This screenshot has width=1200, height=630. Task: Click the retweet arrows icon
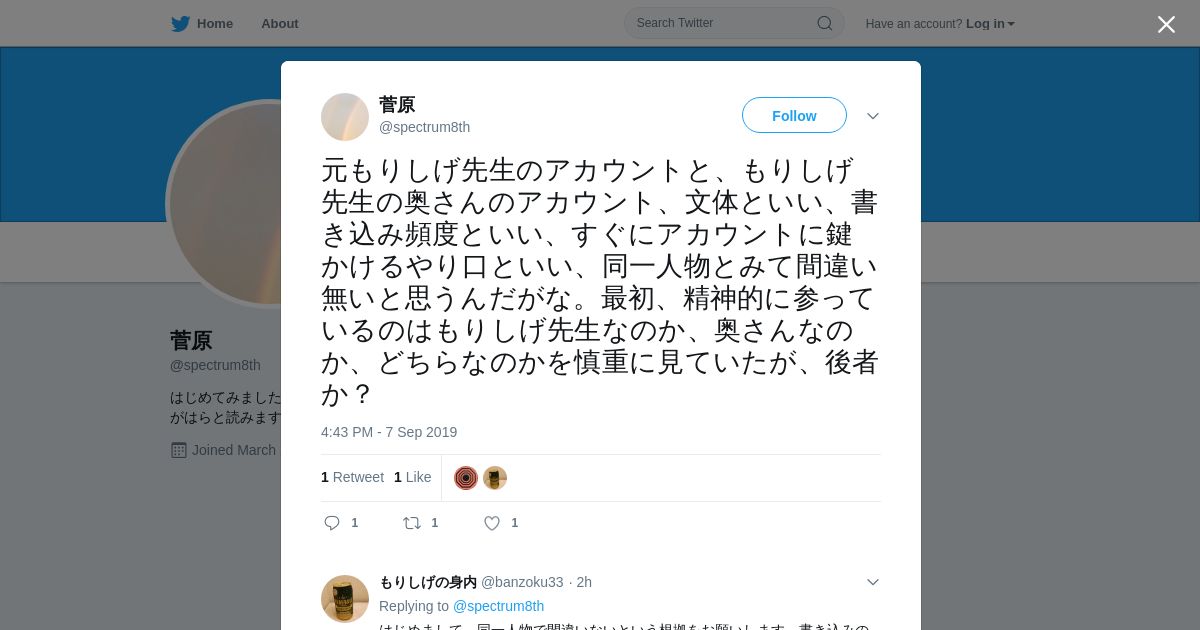tap(412, 523)
